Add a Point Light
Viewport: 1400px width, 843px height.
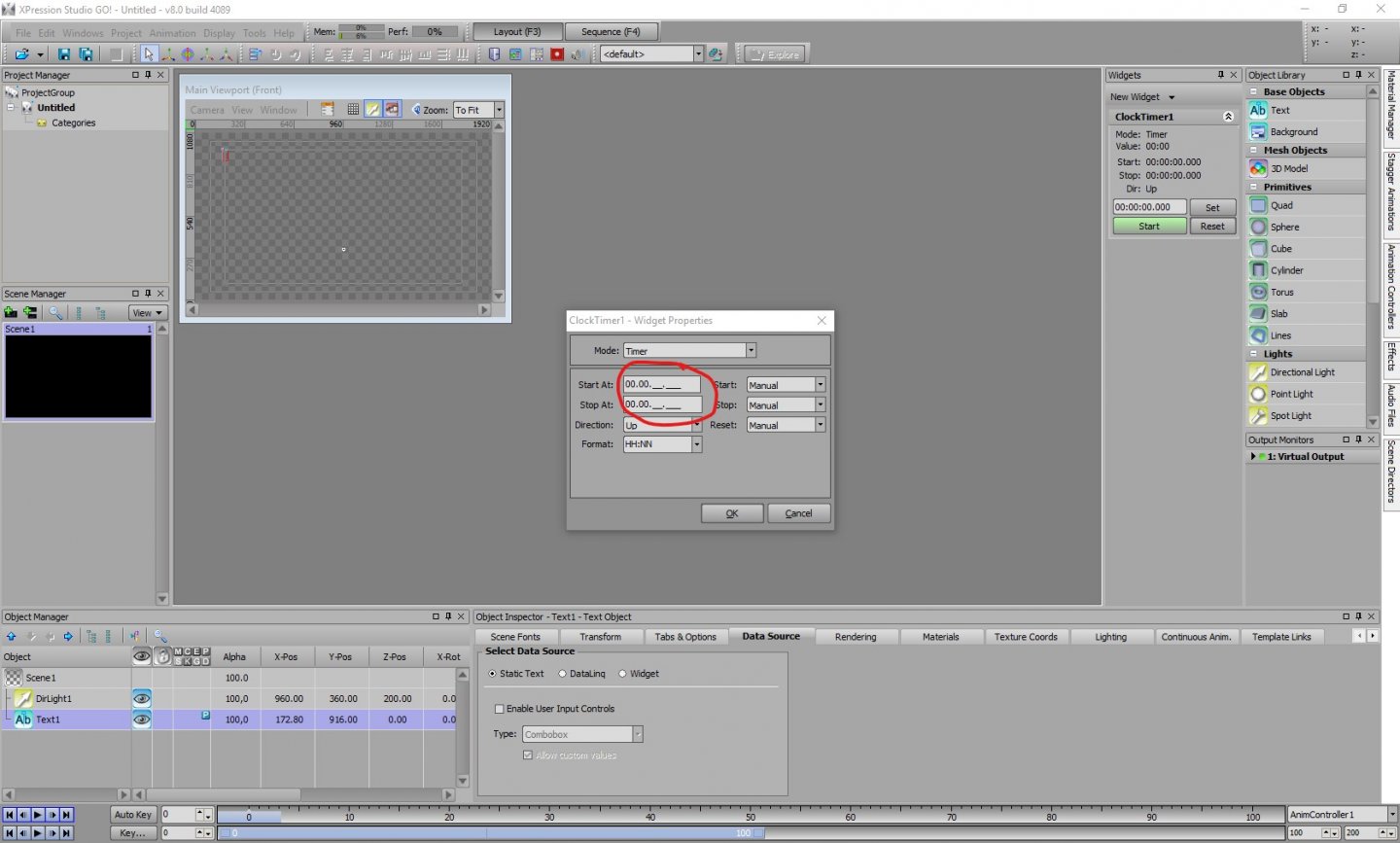click(x=1307, y=394)
